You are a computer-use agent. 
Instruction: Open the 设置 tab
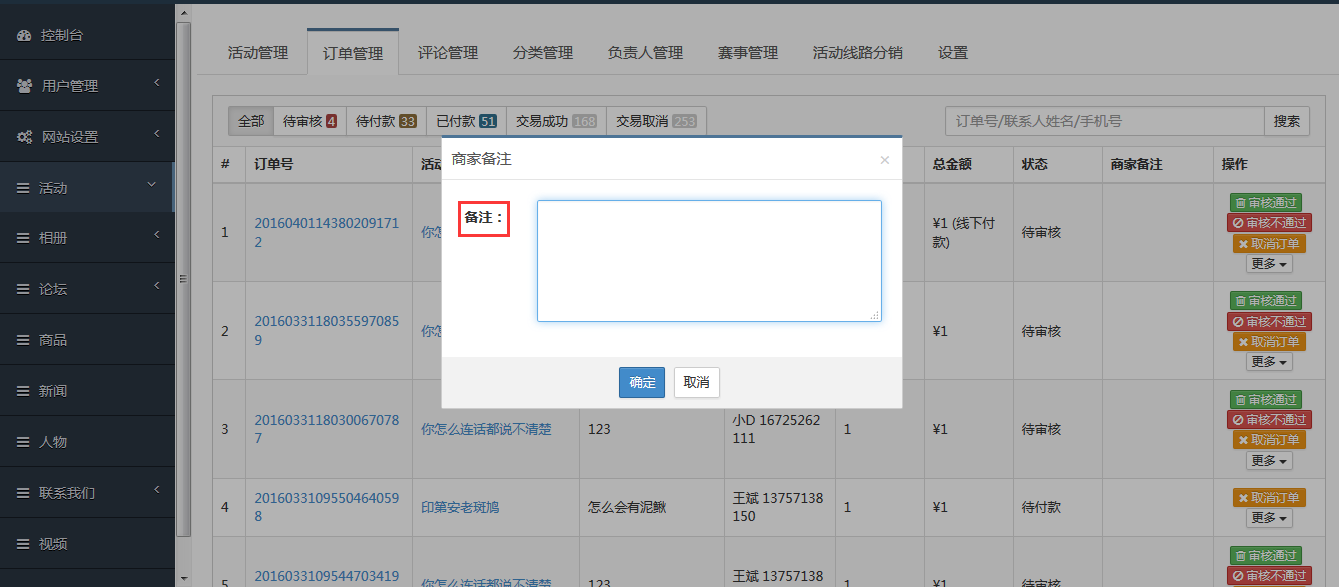[953, 53]
